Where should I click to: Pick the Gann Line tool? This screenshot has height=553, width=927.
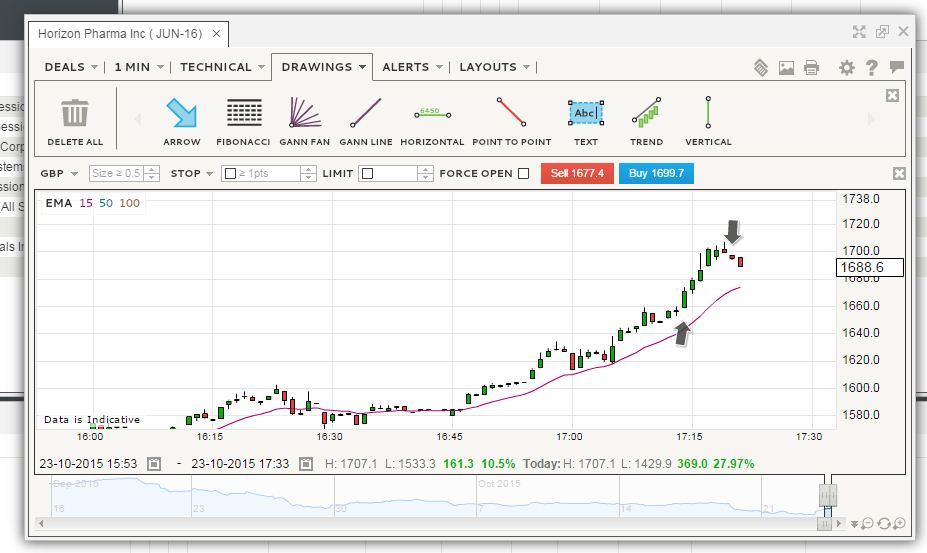365,121
